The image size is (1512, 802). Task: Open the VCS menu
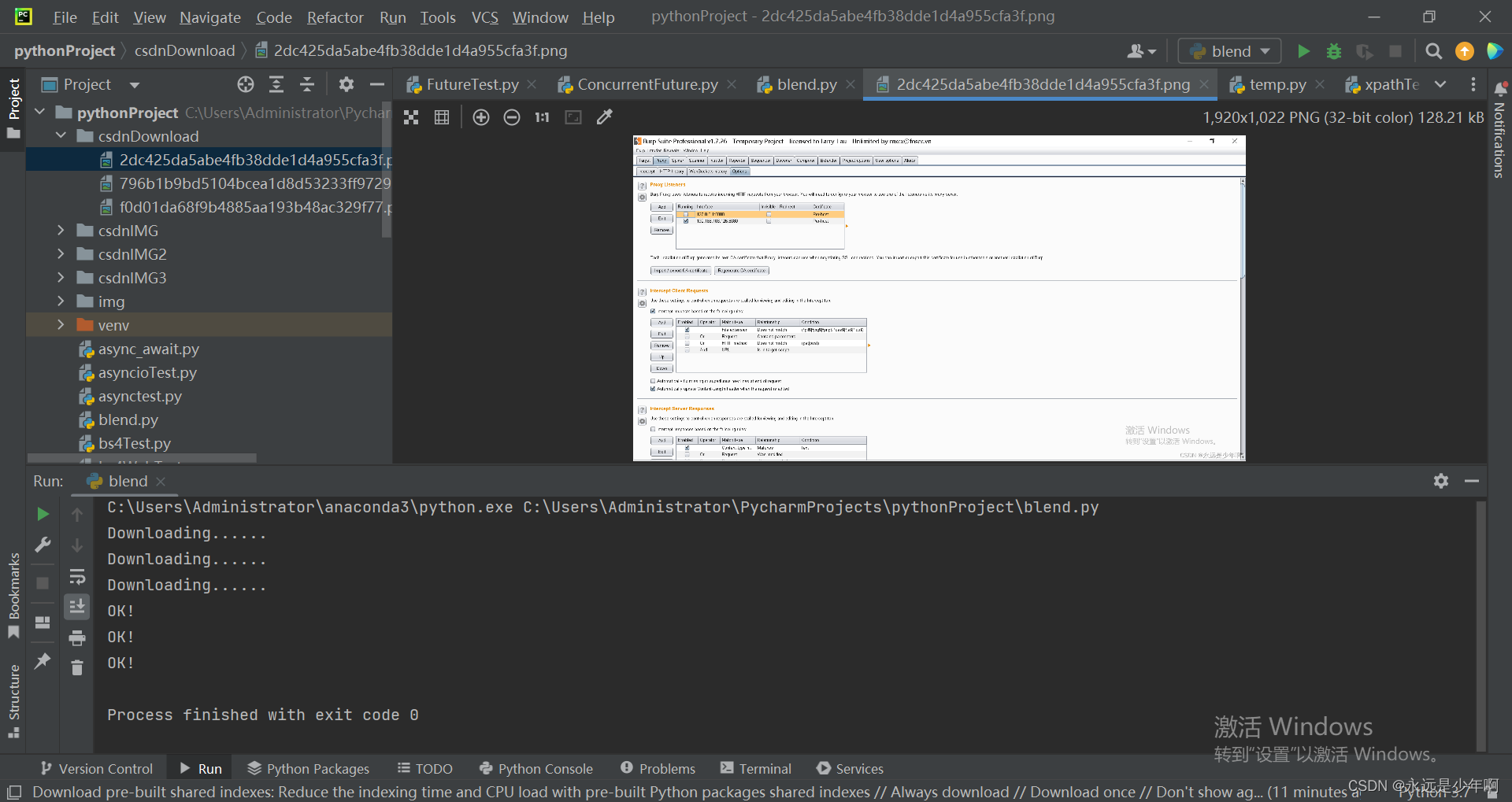coord(484,17)
